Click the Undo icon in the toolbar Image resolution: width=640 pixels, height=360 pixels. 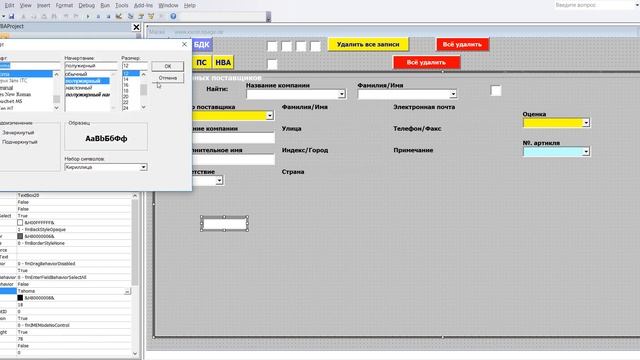[x=66, y=16]
